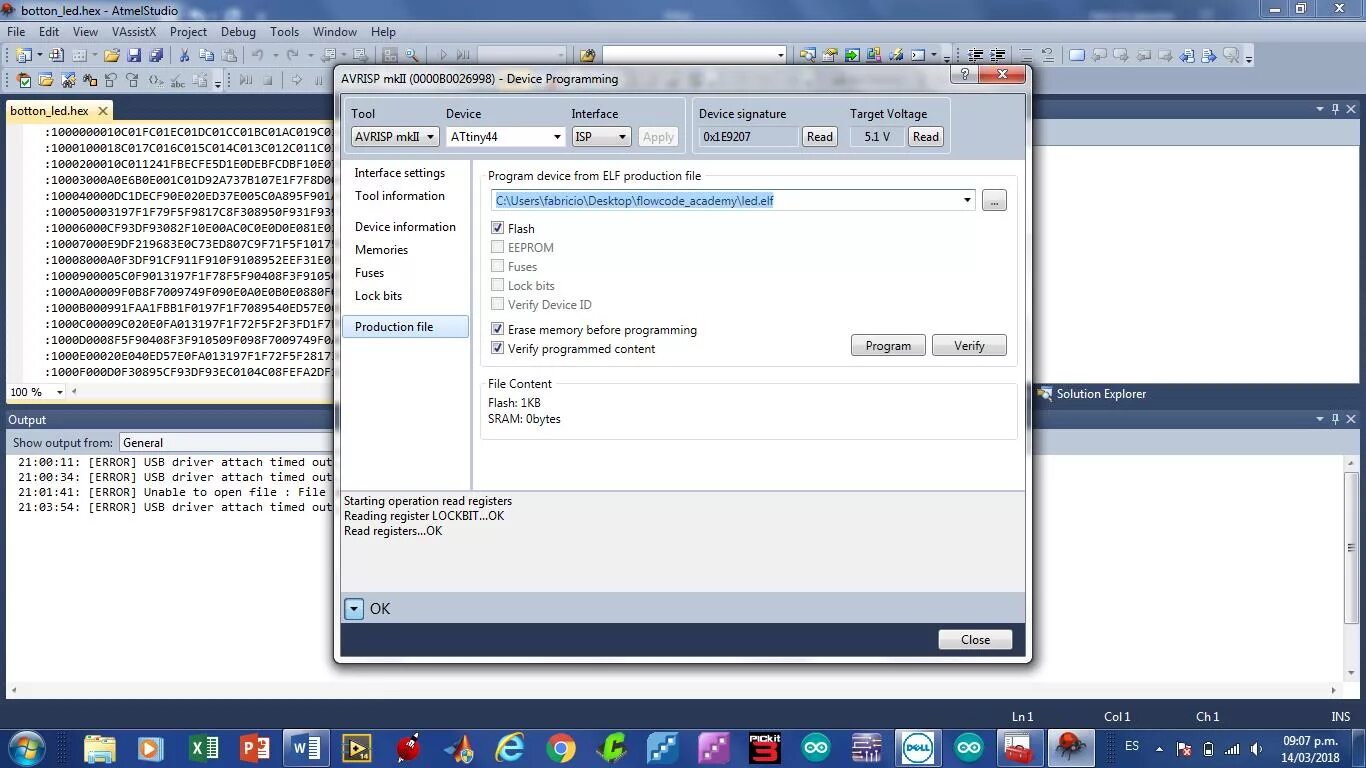Open PICkit 3 from the taskbar
The image size is (1366, 768).
[x=765, y=748]
